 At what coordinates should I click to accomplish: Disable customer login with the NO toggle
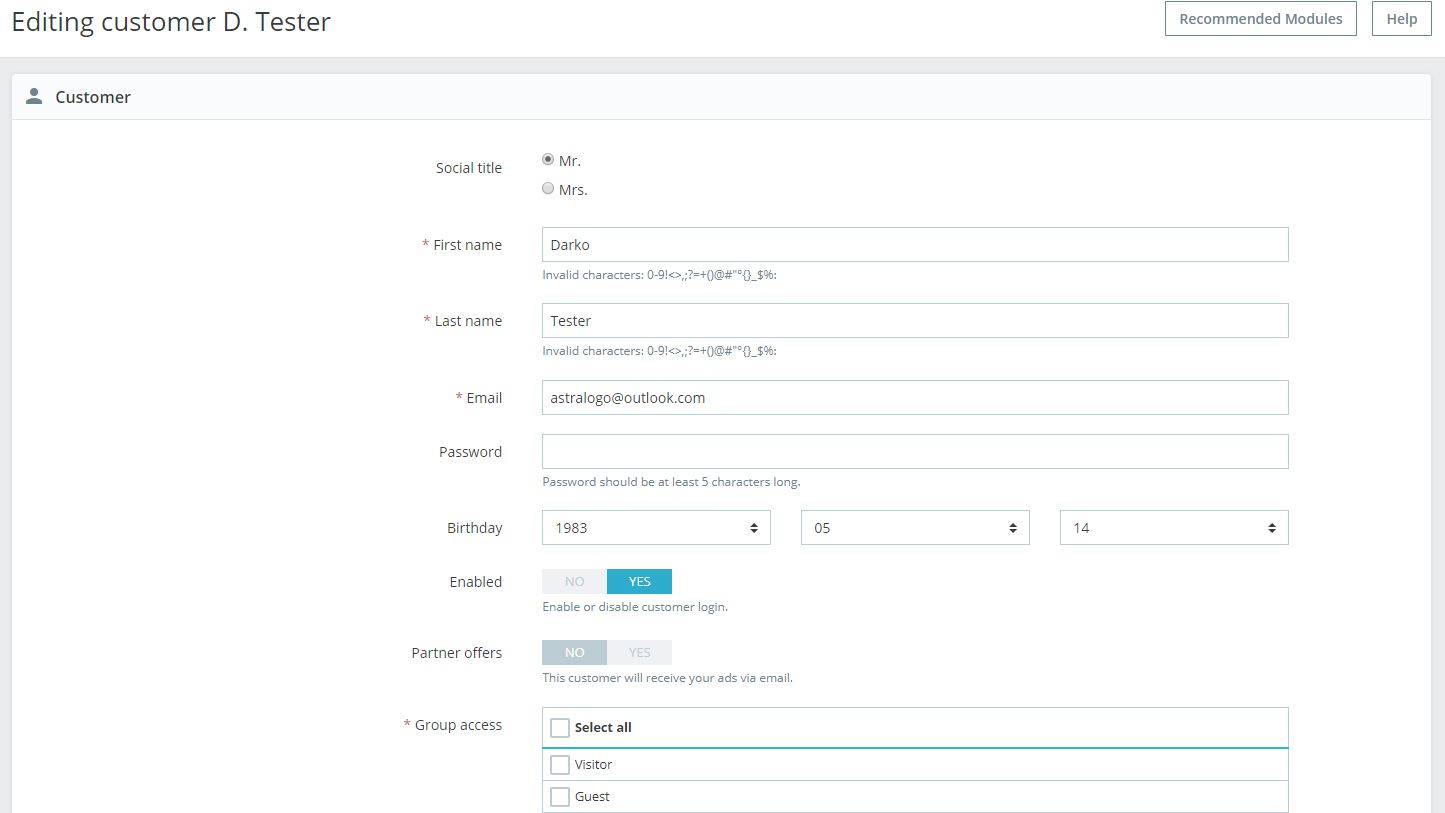pyautogui.click(x=573, y=581)
